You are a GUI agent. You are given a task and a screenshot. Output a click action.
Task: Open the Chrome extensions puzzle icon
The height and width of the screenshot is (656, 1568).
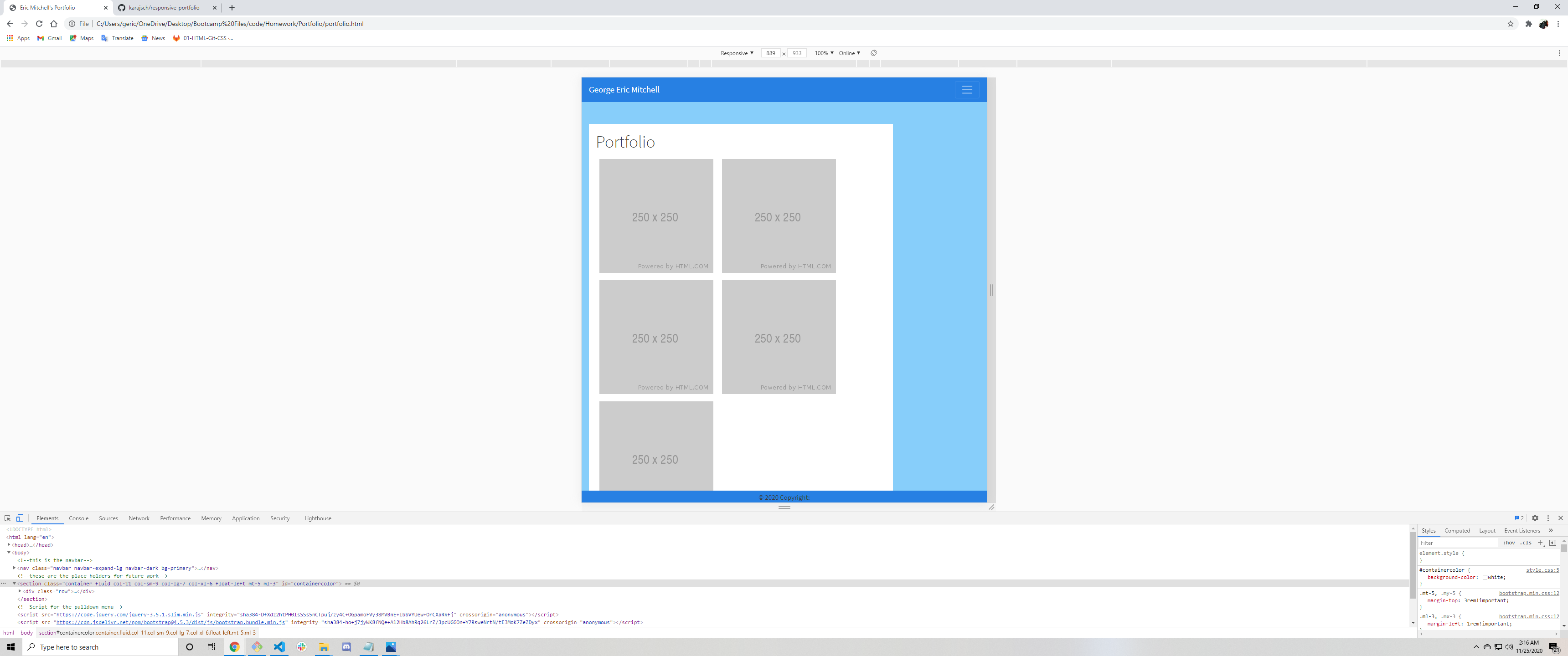click(1528, 24)
